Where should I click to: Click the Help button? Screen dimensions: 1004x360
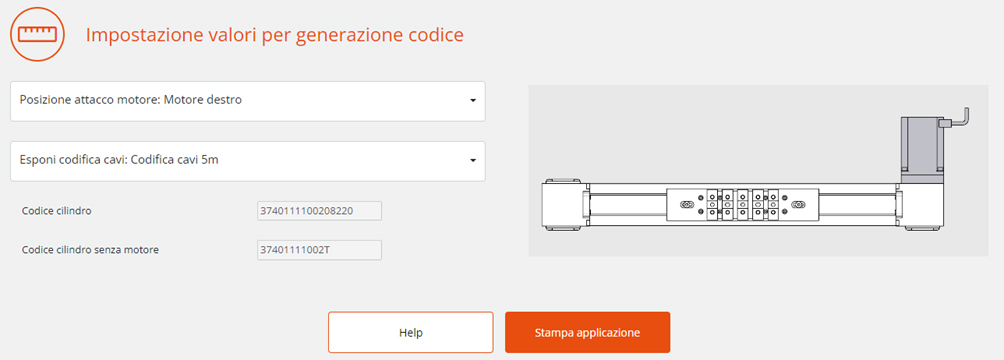pos(410,332)
